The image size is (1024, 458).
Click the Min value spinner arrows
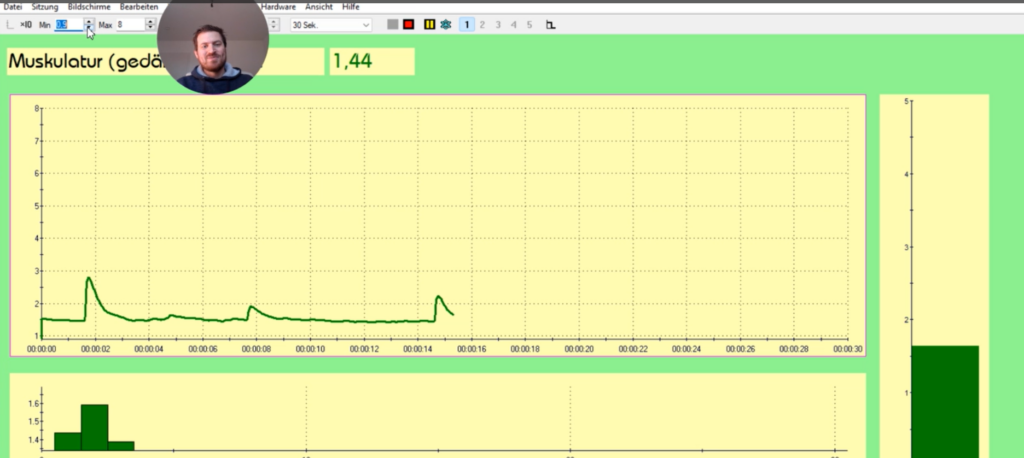point(89,24)
